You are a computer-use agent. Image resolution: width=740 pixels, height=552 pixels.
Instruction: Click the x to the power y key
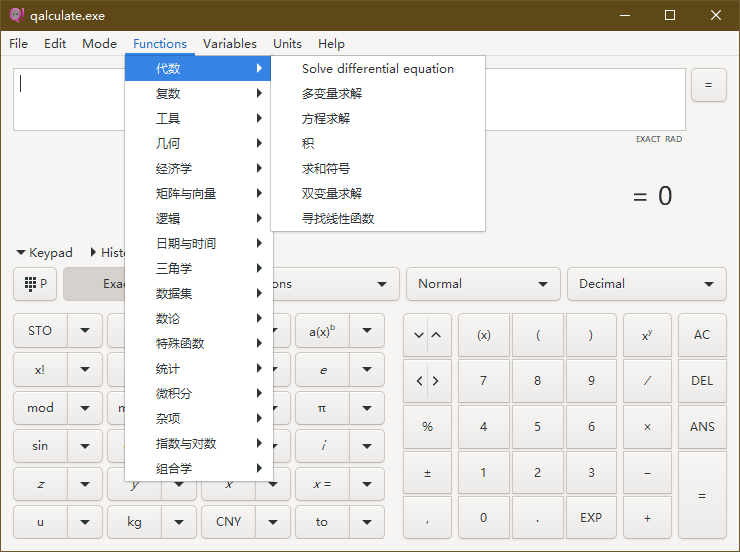pos(647,335)
